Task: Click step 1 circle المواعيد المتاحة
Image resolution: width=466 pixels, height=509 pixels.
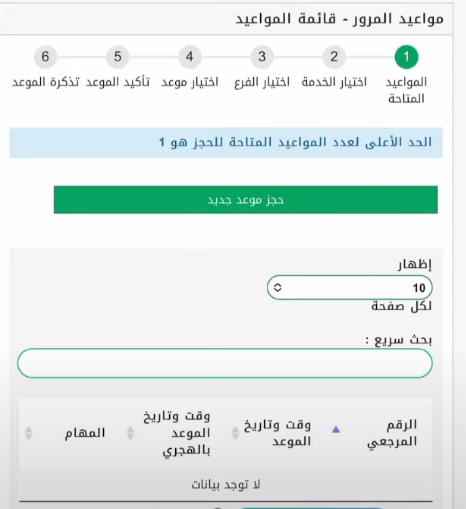Action: [x=406, y=57]
